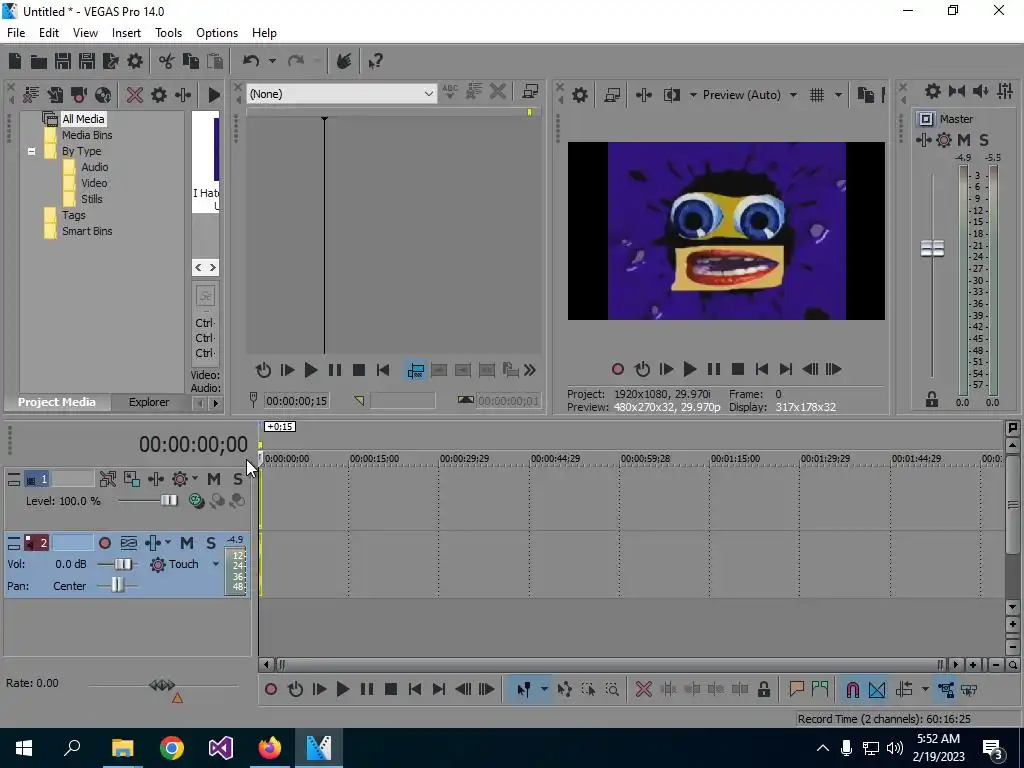Switch to the Explorer tab

(149, 402)
